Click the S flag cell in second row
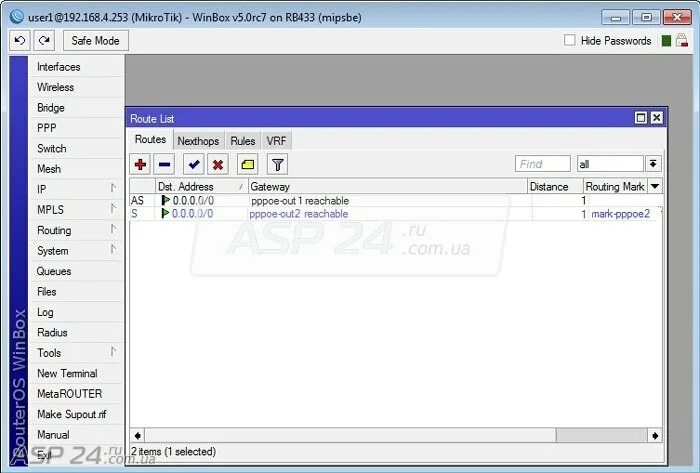 click(x=135, y=214)
